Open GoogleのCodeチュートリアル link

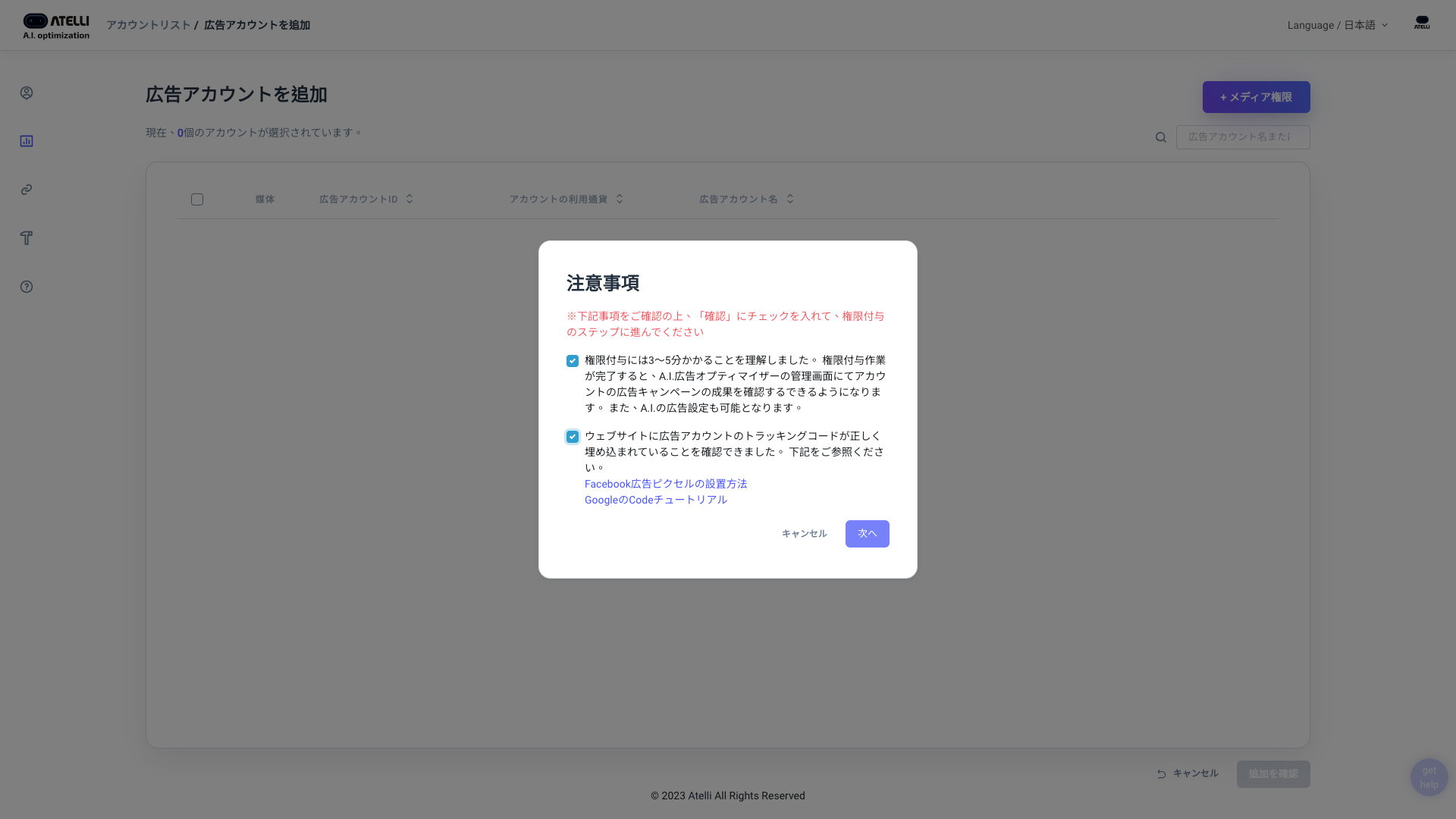click(x=655, y=500)
